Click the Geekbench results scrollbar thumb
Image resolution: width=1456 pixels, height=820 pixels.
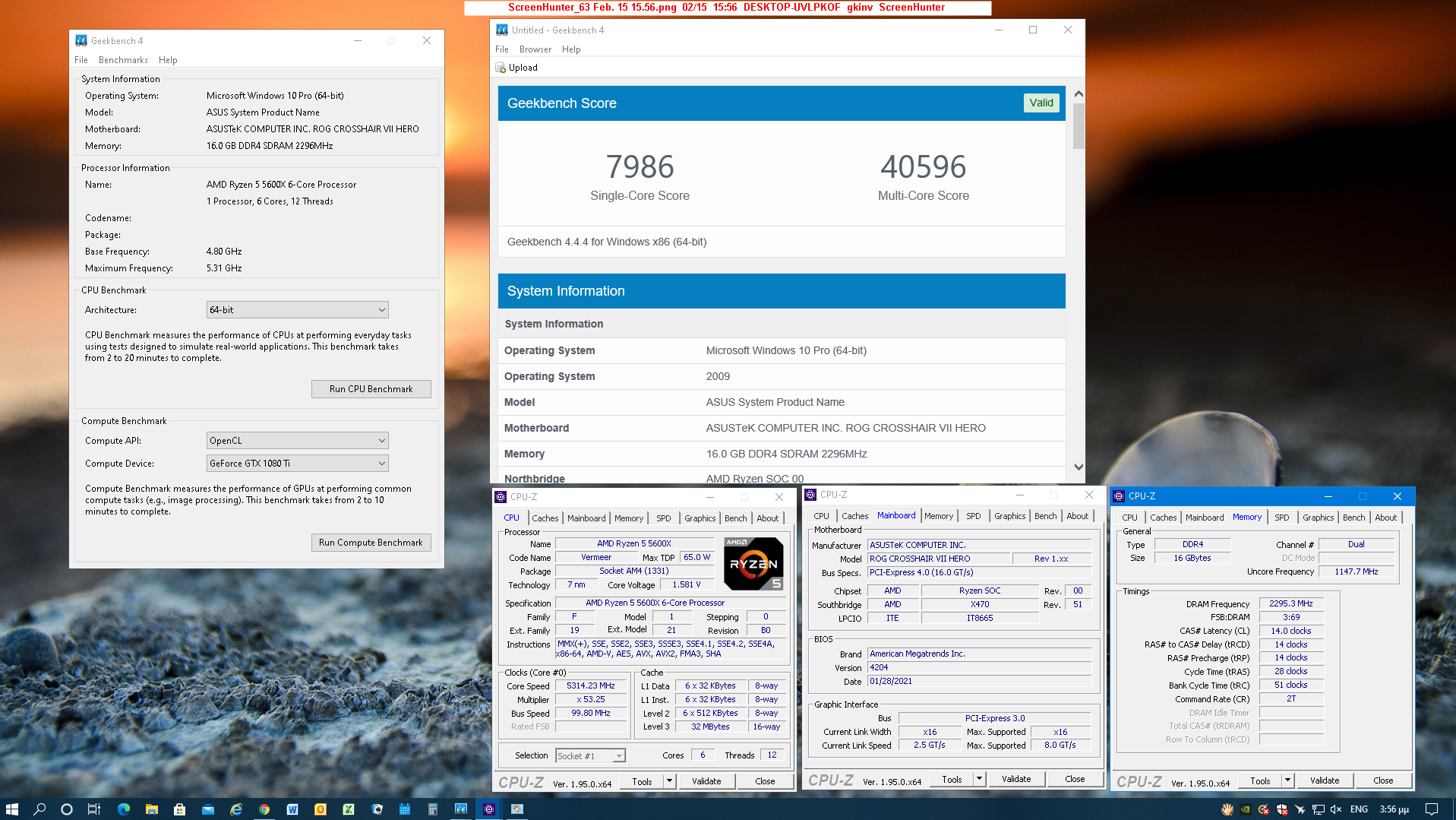[x=1079, y=126]
